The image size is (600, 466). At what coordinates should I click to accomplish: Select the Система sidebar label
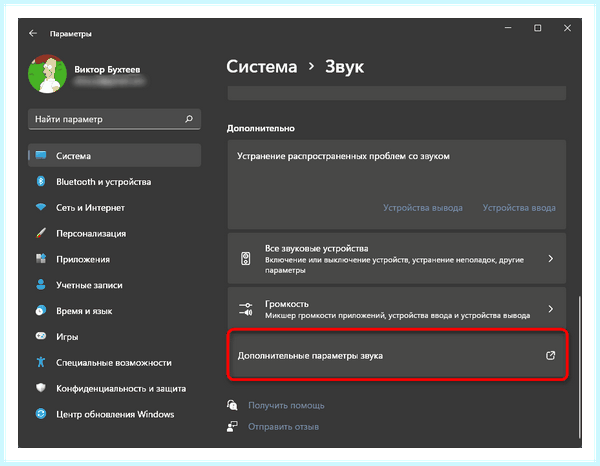73,156
